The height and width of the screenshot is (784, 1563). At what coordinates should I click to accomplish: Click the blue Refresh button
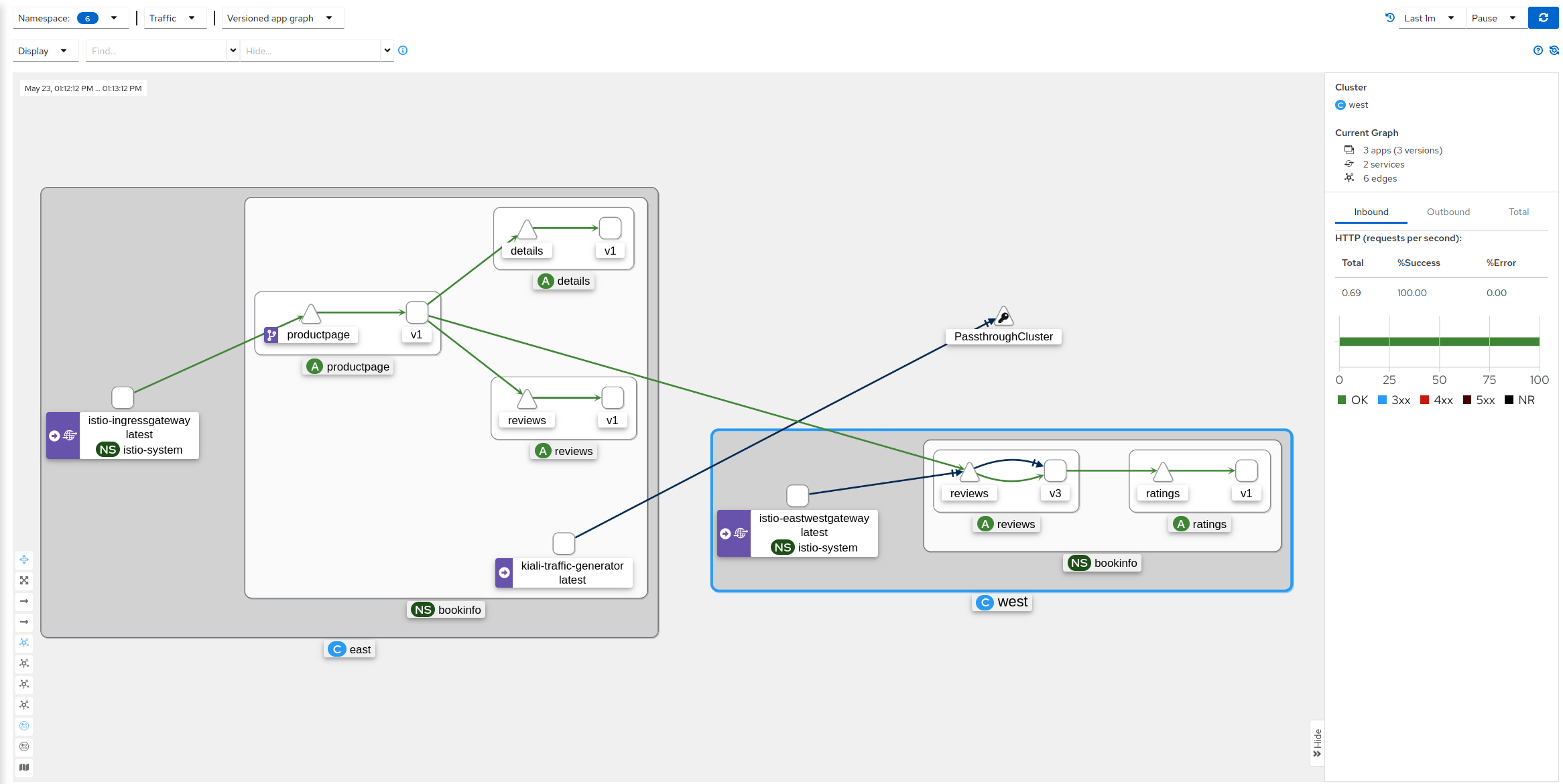(1543, 17)
